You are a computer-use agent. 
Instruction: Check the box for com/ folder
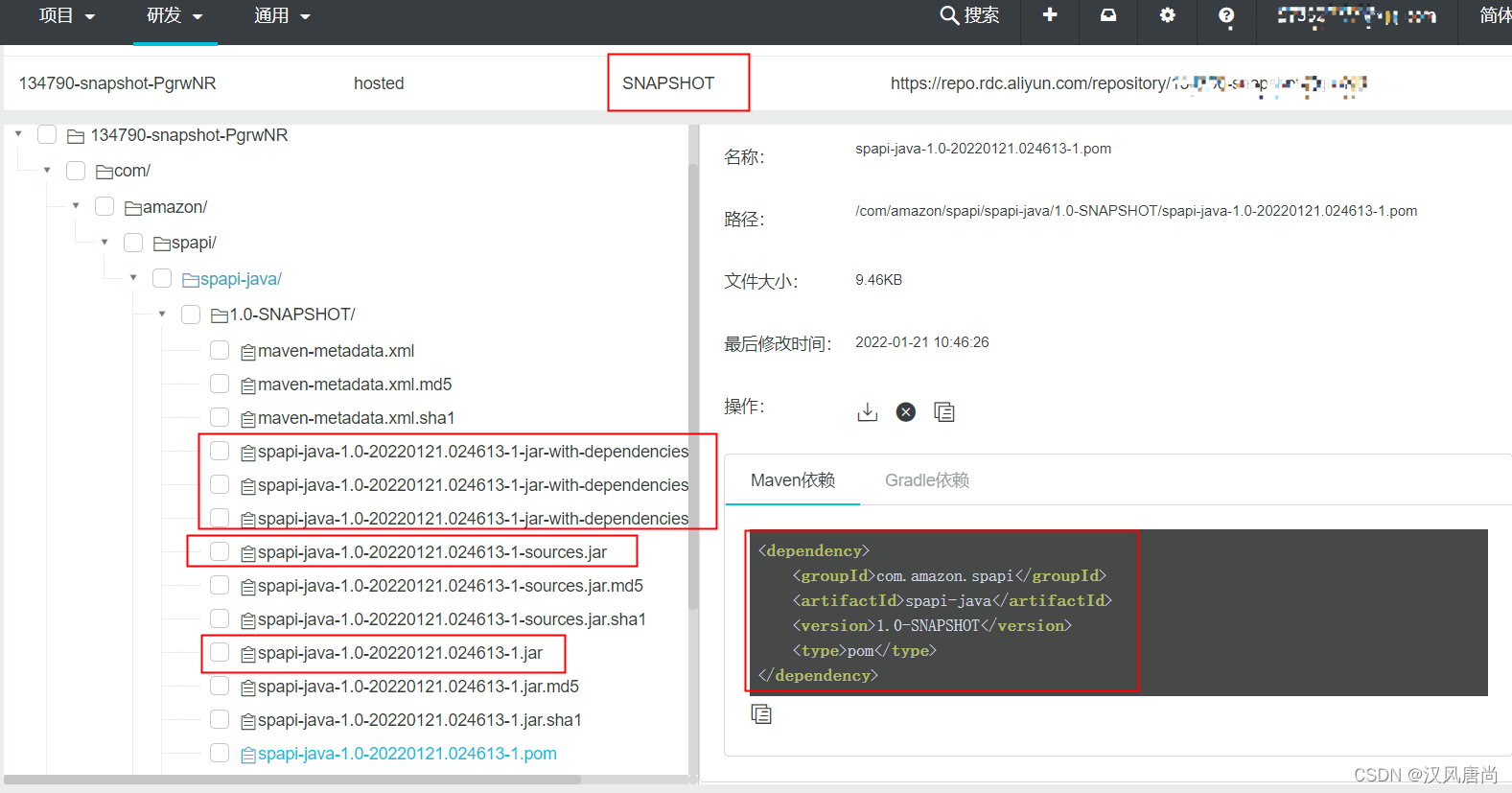click(76, 171)
